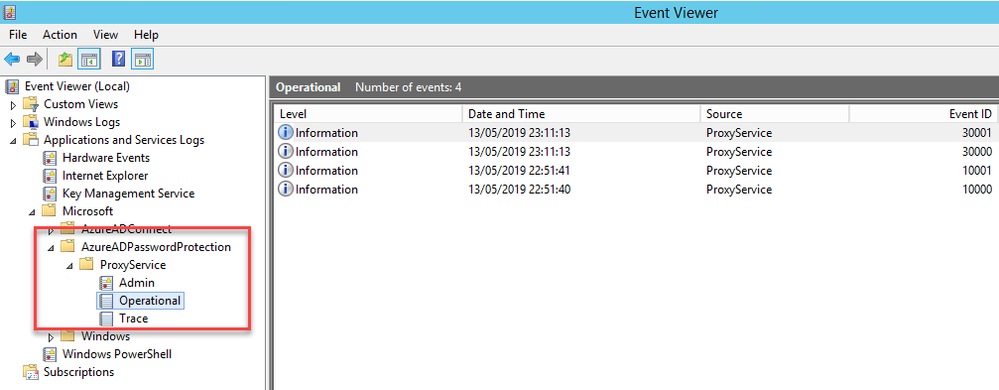Select the event row with ID 30000
The height and width of the screenshot is (390, 999).
(636, 152)
